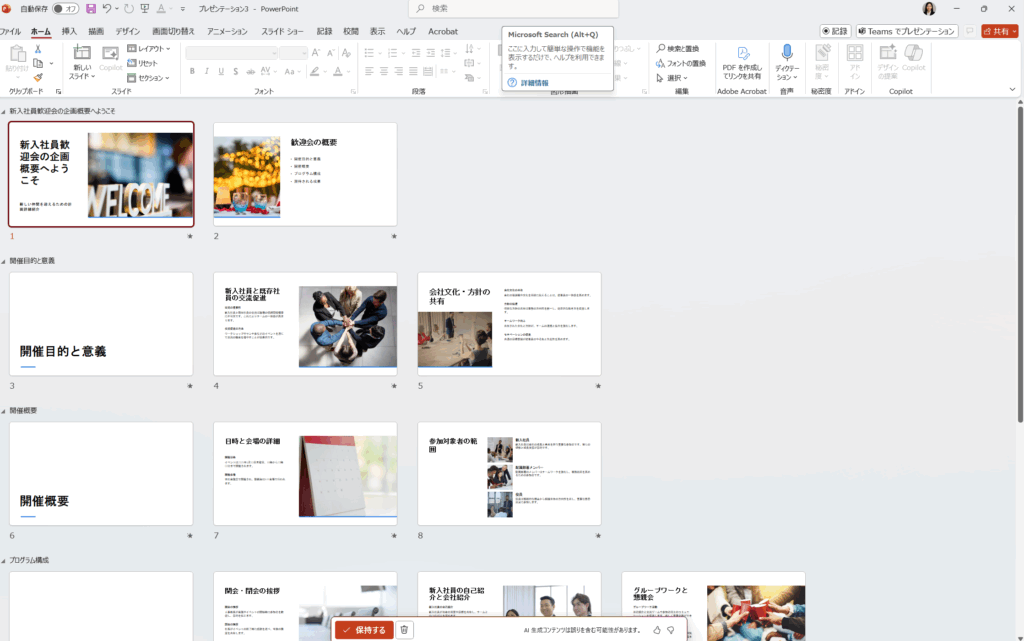Collapse the 開催目的と意義 section
This screenshot has width=1024, height=641.
coord(4,261)
